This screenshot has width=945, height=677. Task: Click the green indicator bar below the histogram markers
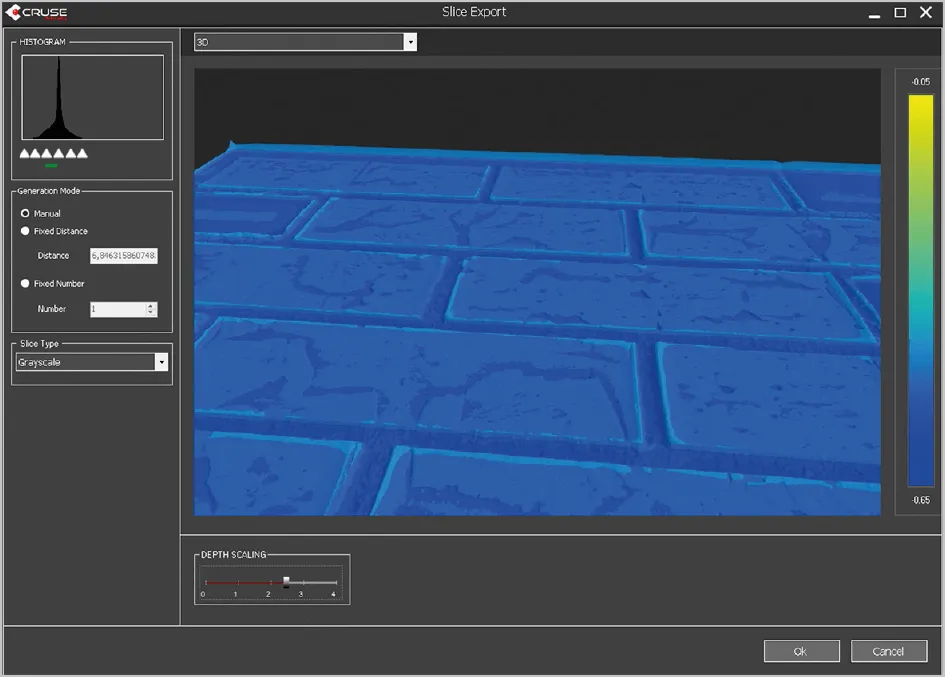click(51, 165)
